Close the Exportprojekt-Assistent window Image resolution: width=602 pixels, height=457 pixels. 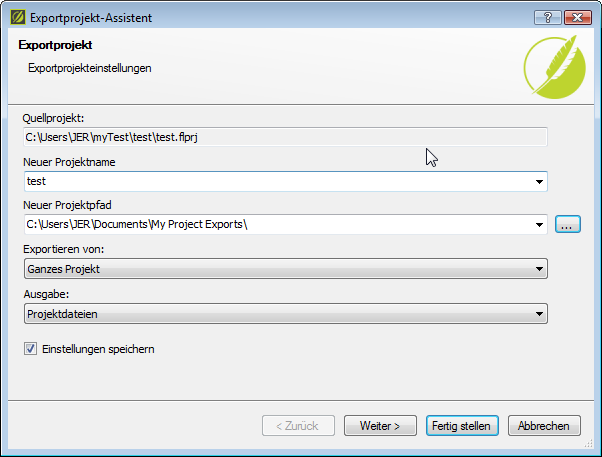[577, 17]
